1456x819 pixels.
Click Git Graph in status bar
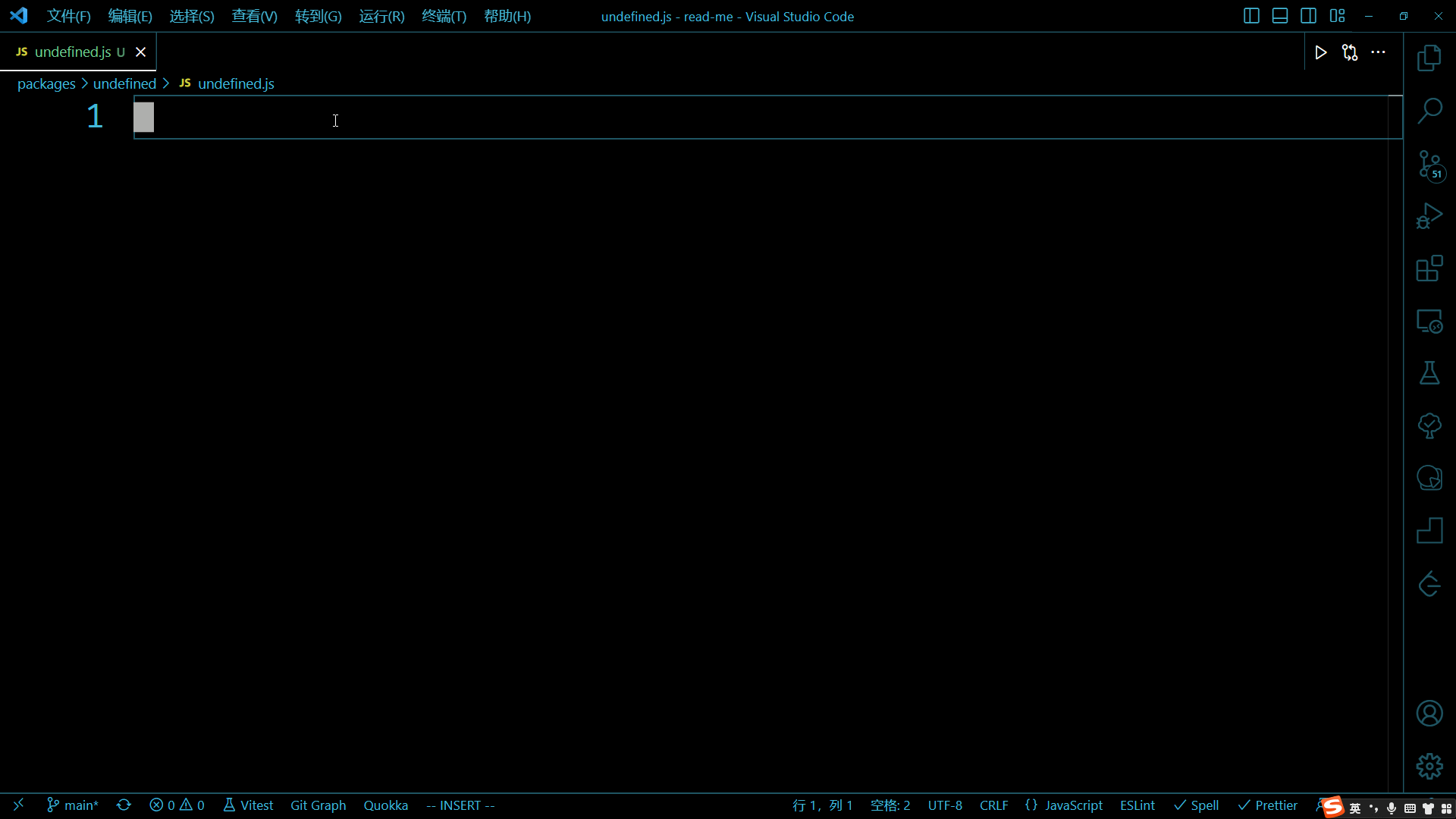click(318, 805)
